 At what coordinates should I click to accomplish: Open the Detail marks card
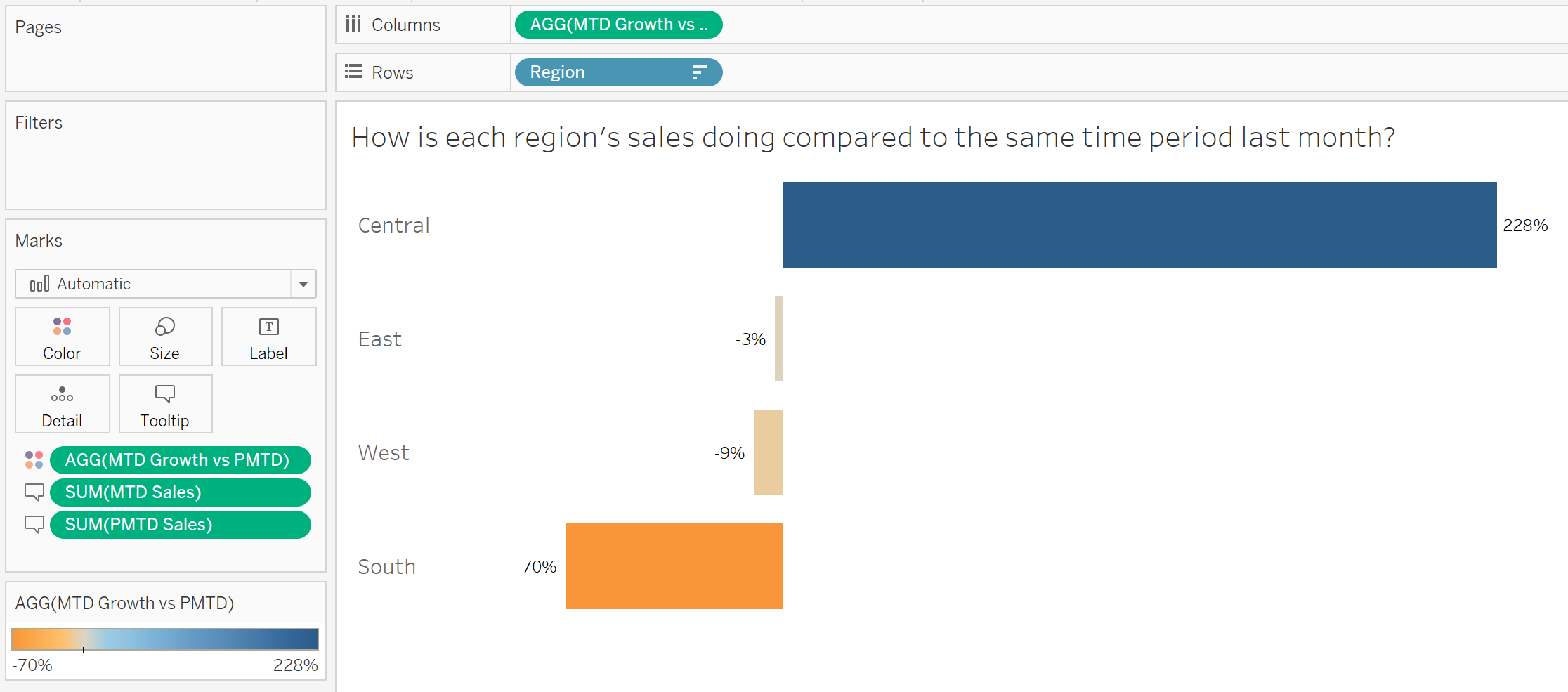[x=62, y=404]
